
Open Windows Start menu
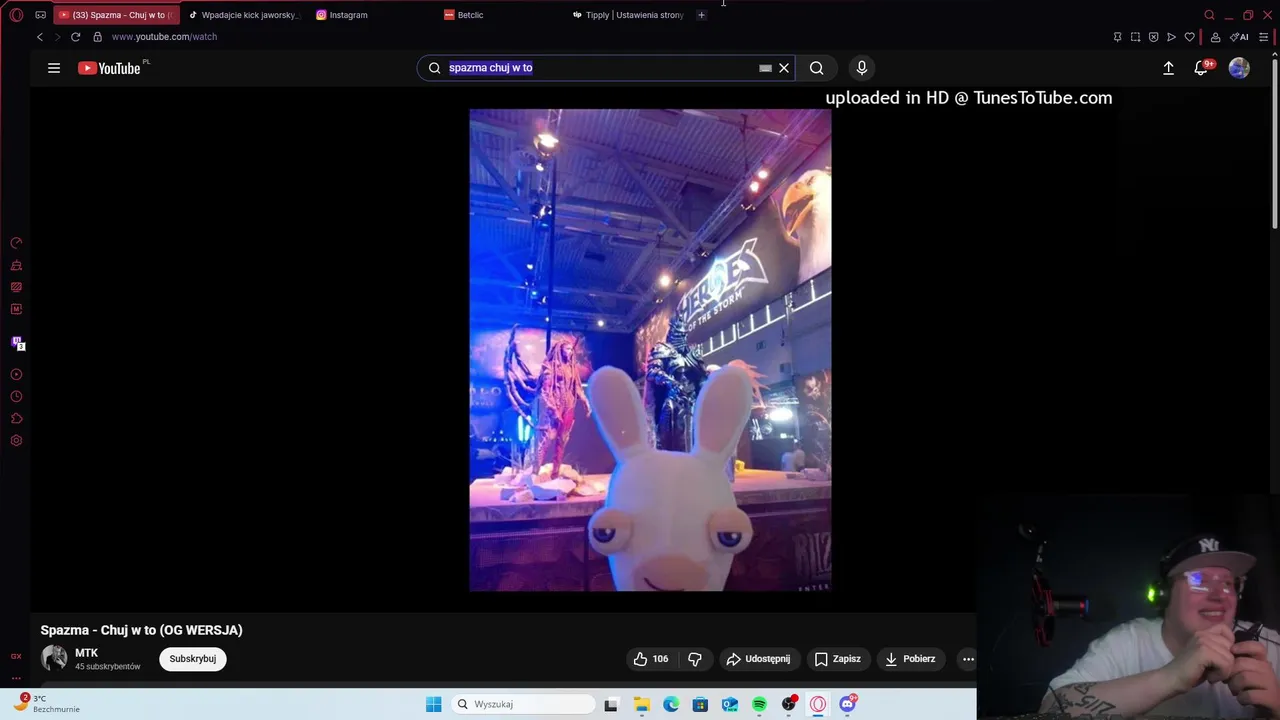433,704
